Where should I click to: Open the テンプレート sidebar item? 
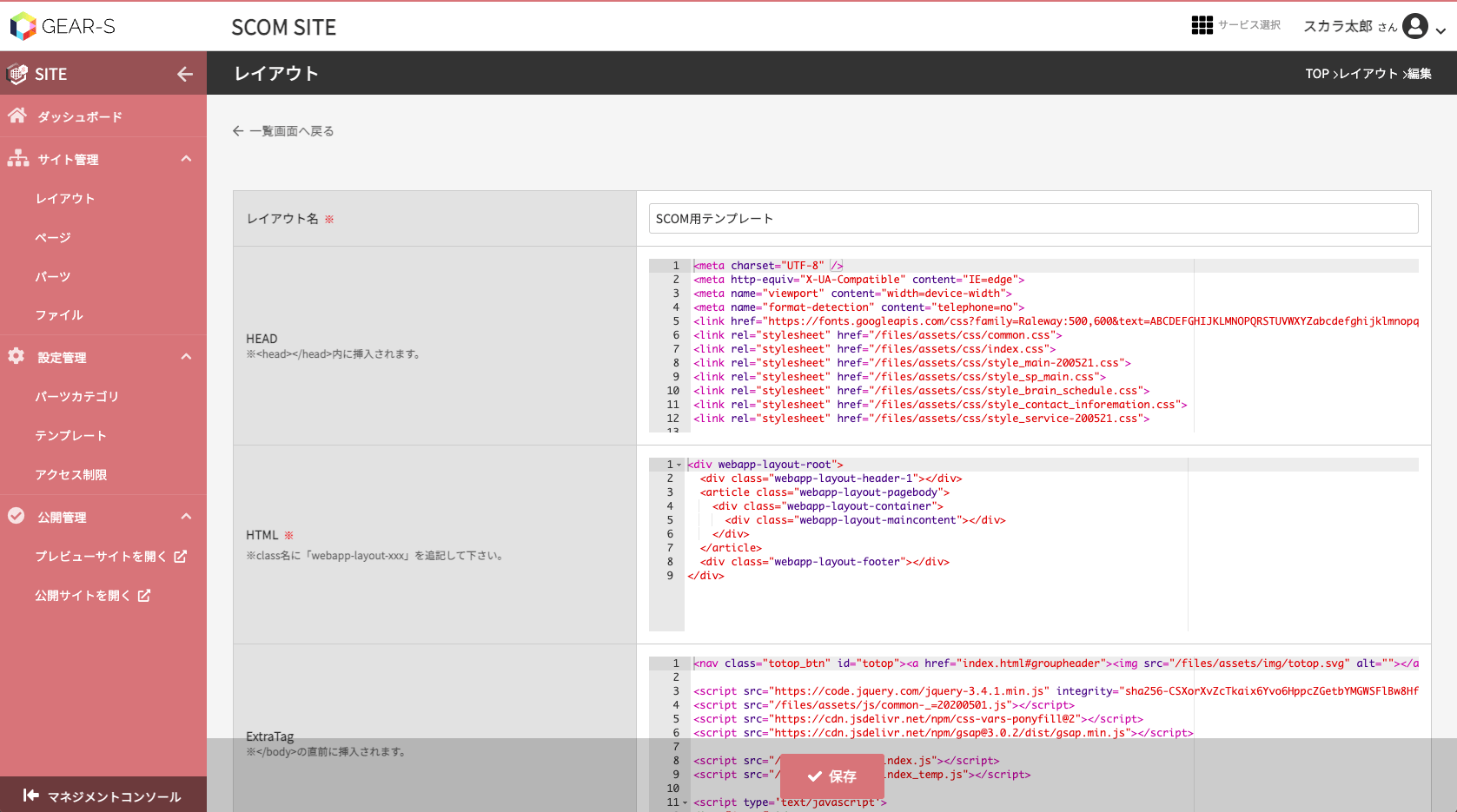point(70,436)
